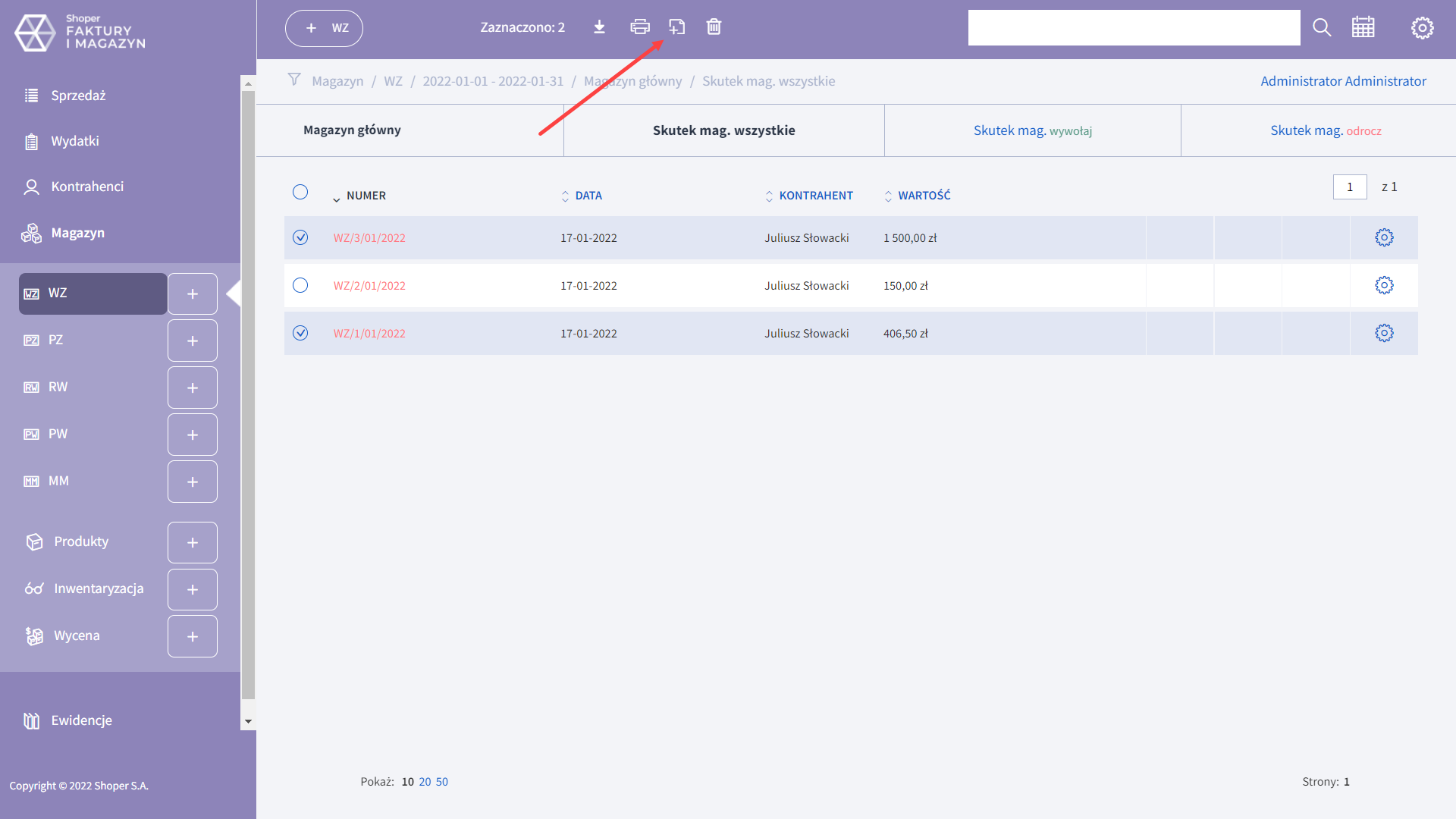
Task: Print the selected WZ documents
Action: click(x=640, y=27)
